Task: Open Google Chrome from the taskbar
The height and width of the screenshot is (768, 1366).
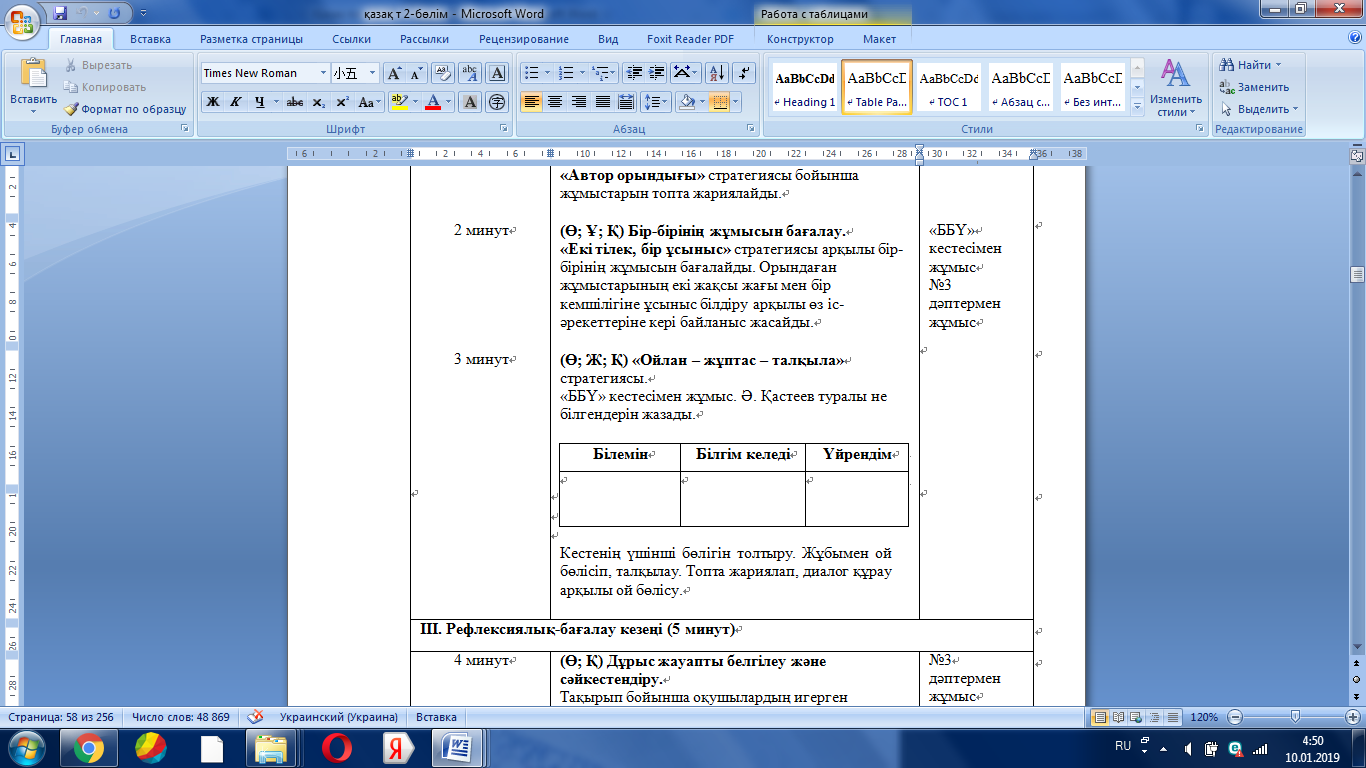Action: click(x=89, y=748)
